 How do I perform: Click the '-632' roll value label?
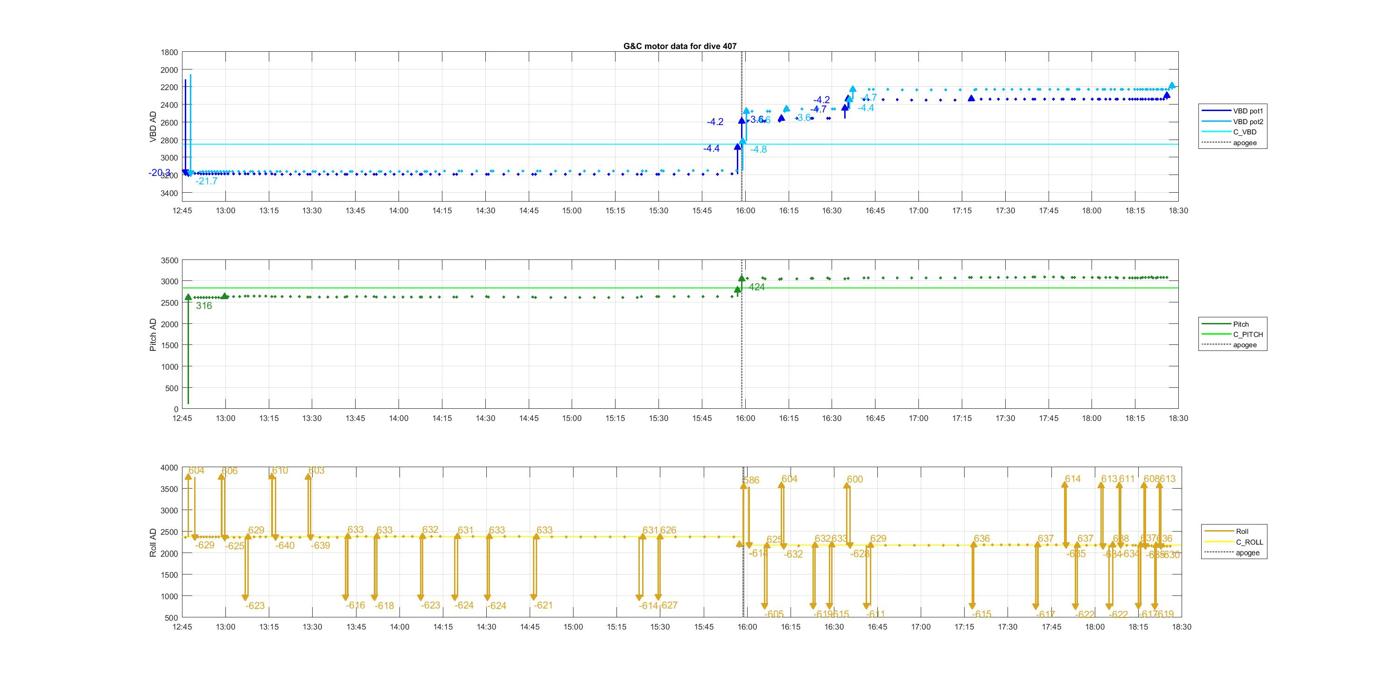(793, 554)
